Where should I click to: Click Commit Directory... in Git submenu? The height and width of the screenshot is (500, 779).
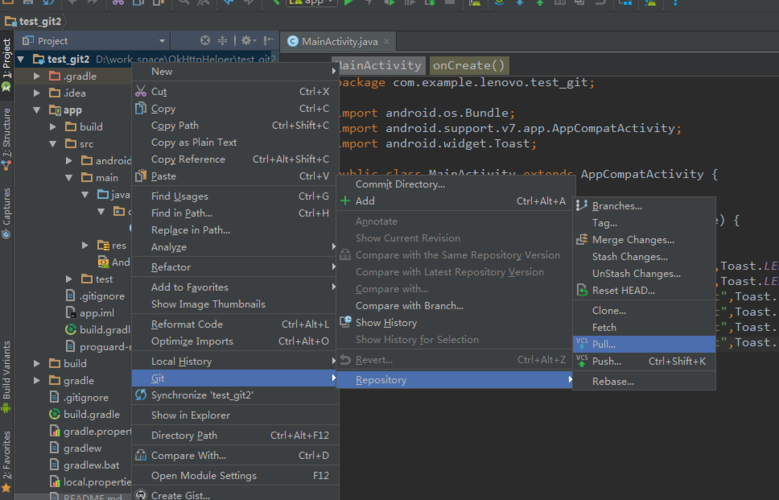point(455,184)
